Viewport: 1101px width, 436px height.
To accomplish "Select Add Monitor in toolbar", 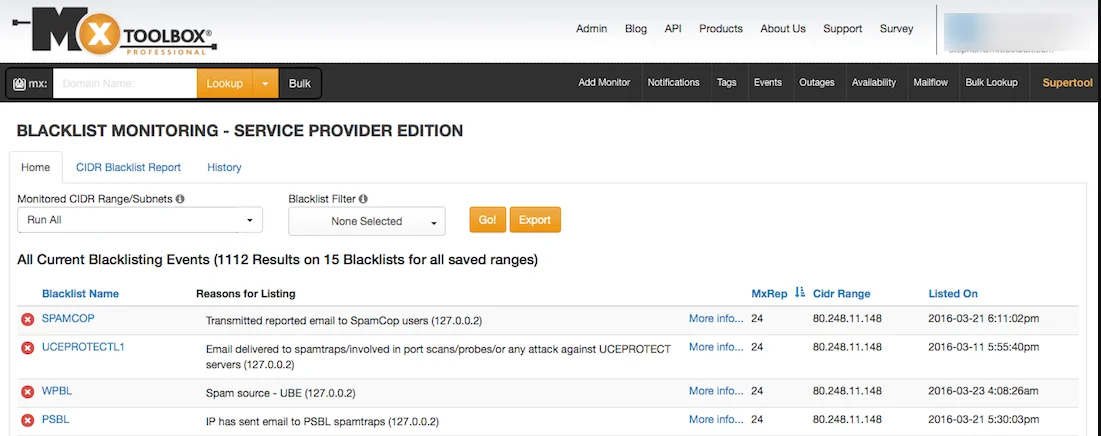I will tap(604, 82).
